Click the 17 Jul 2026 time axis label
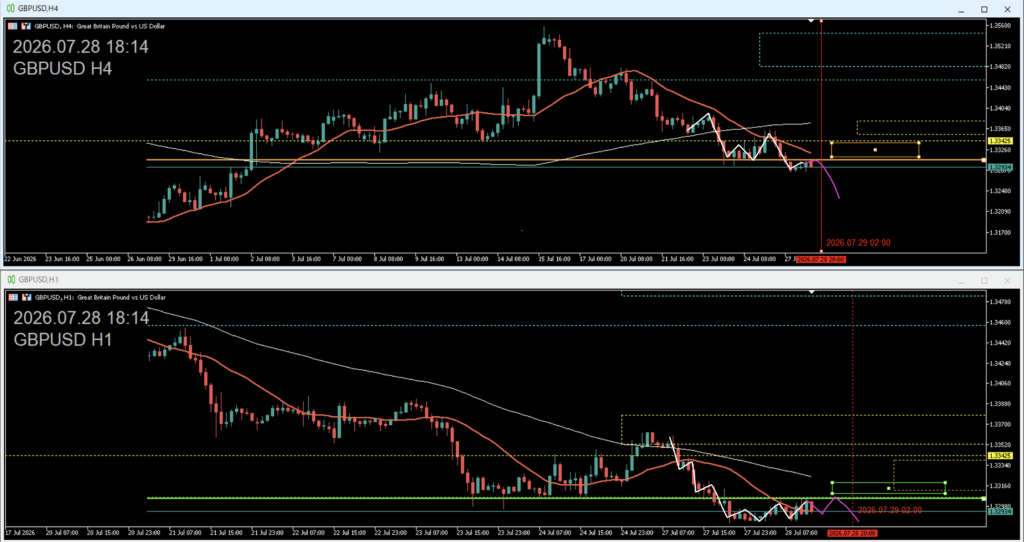1024x542 pixels. 19,534
